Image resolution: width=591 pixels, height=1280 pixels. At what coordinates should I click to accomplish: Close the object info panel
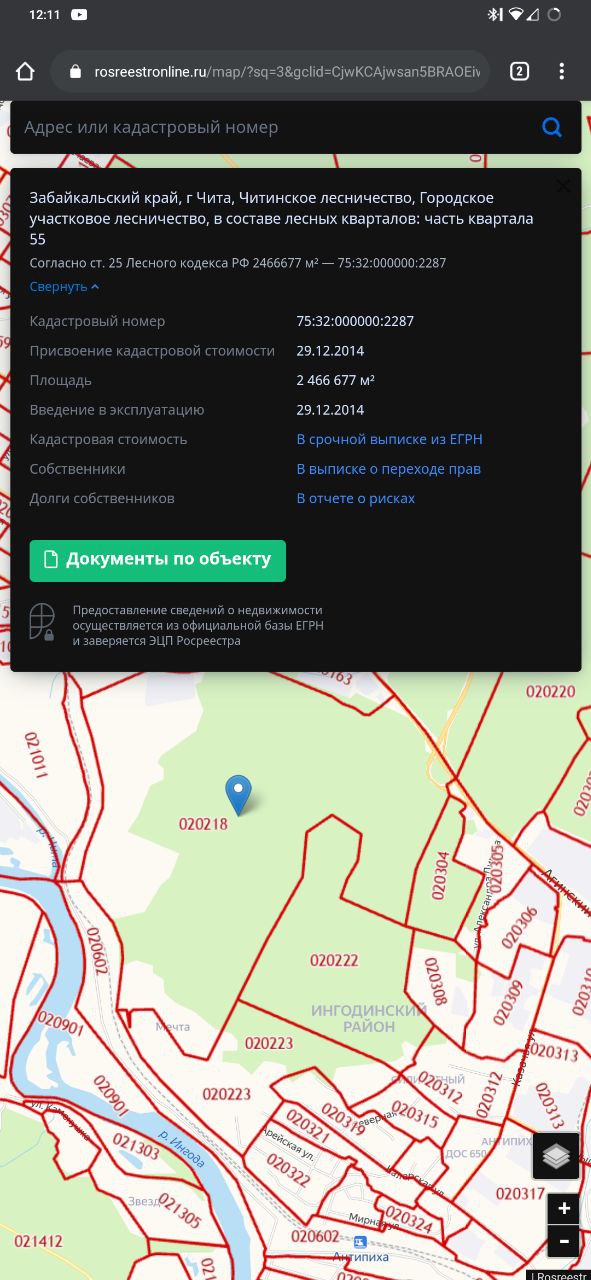click(563, 186)
